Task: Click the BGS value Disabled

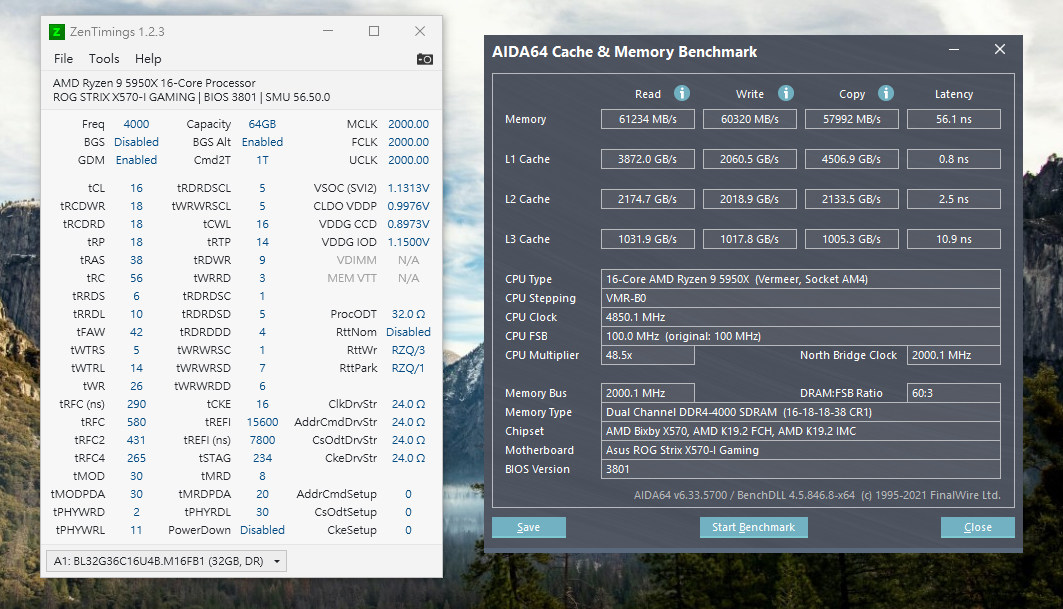Action: pyautogui.click(x=136, y=142)
